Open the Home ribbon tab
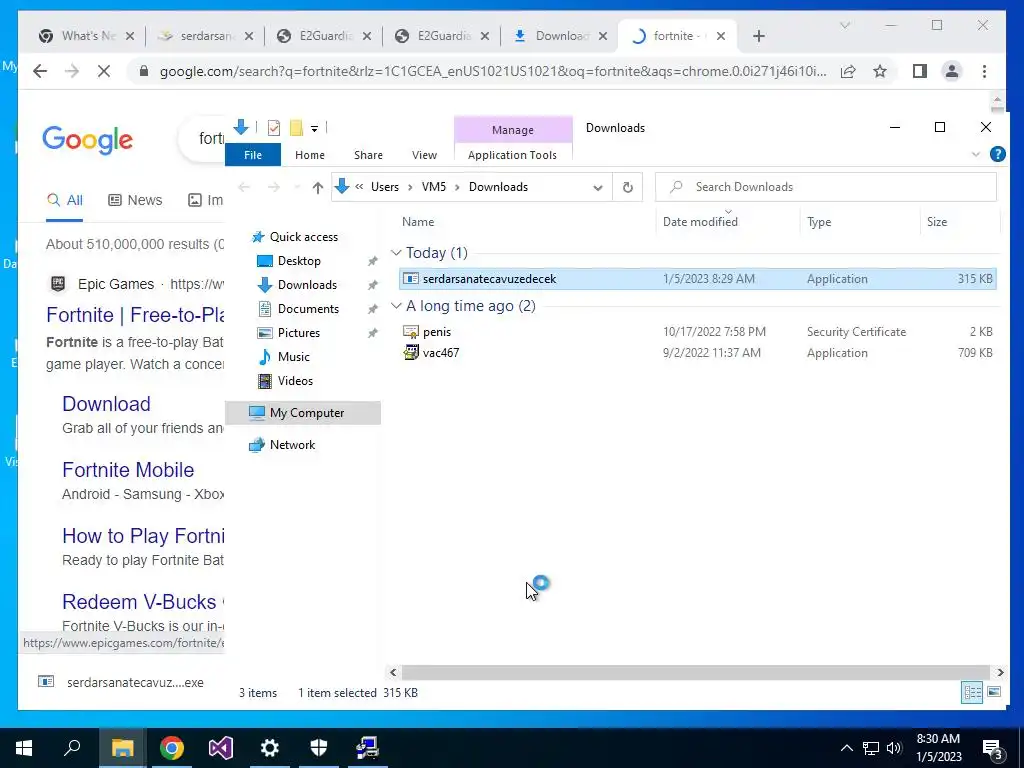This screenshot has width=1024, height=768. (x=310, y=155)
